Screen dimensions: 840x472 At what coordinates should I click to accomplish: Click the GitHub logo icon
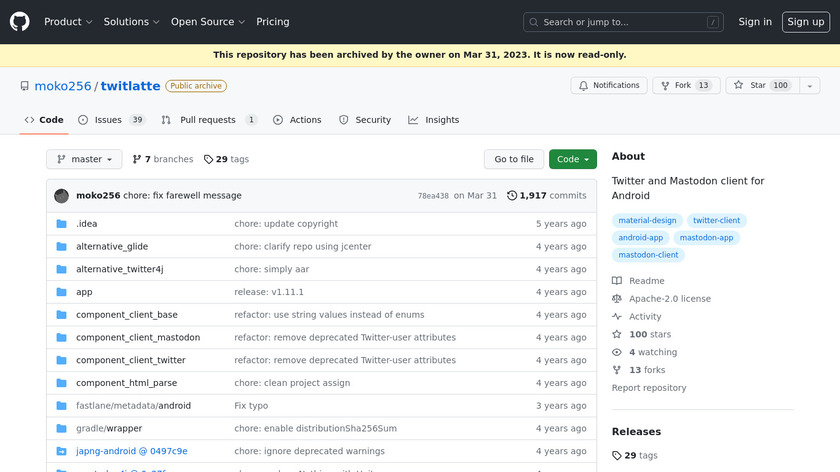coord(20,21)
